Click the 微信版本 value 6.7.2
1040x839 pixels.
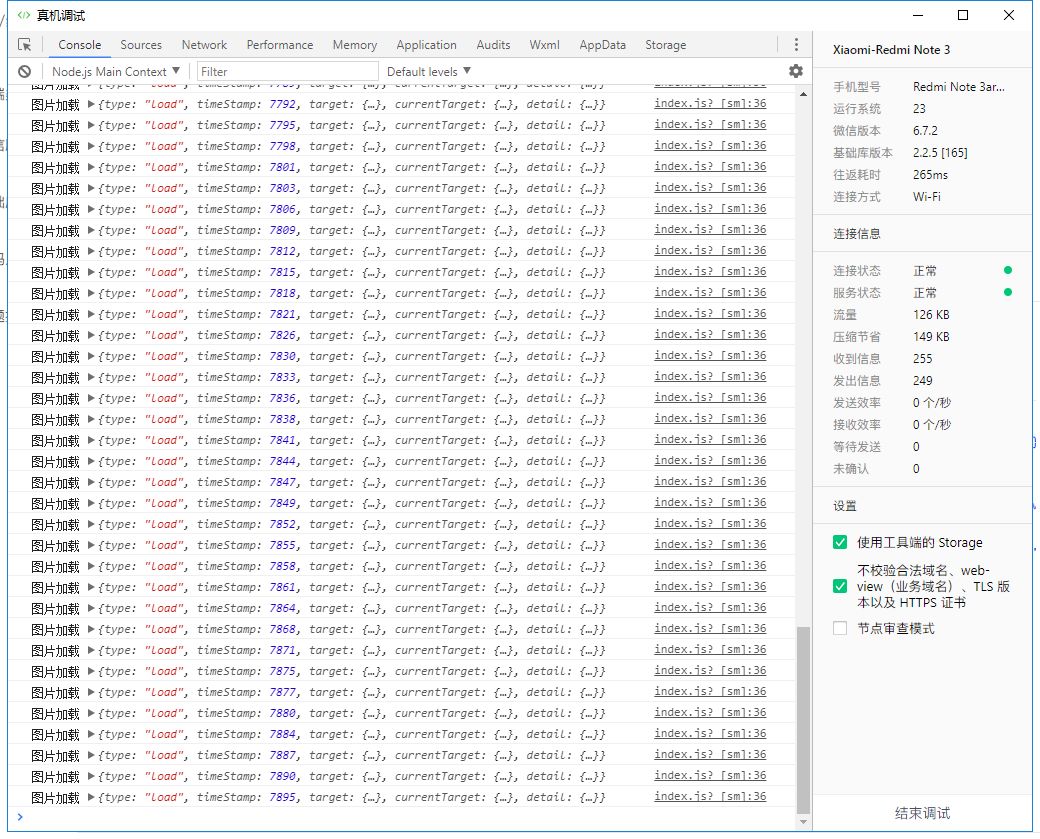[x=925, y=131]
